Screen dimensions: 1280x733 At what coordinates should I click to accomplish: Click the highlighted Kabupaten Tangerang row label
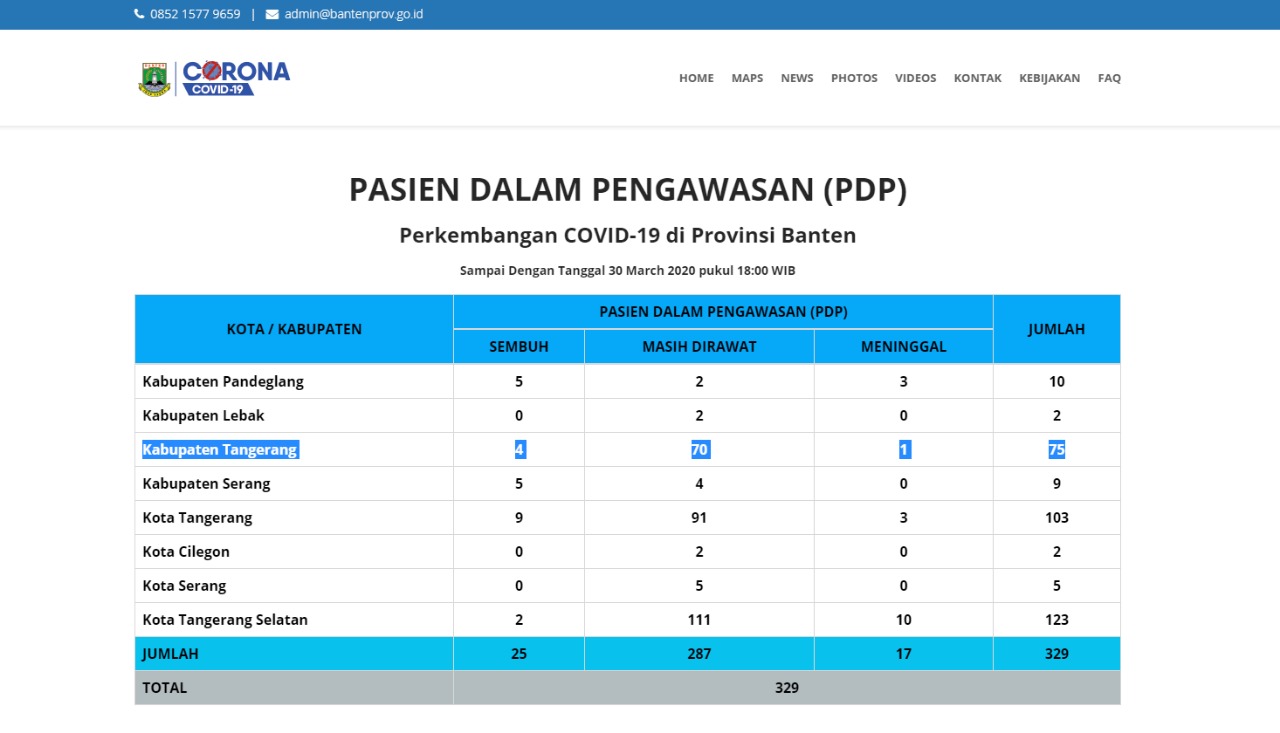[x=220, y=450]
